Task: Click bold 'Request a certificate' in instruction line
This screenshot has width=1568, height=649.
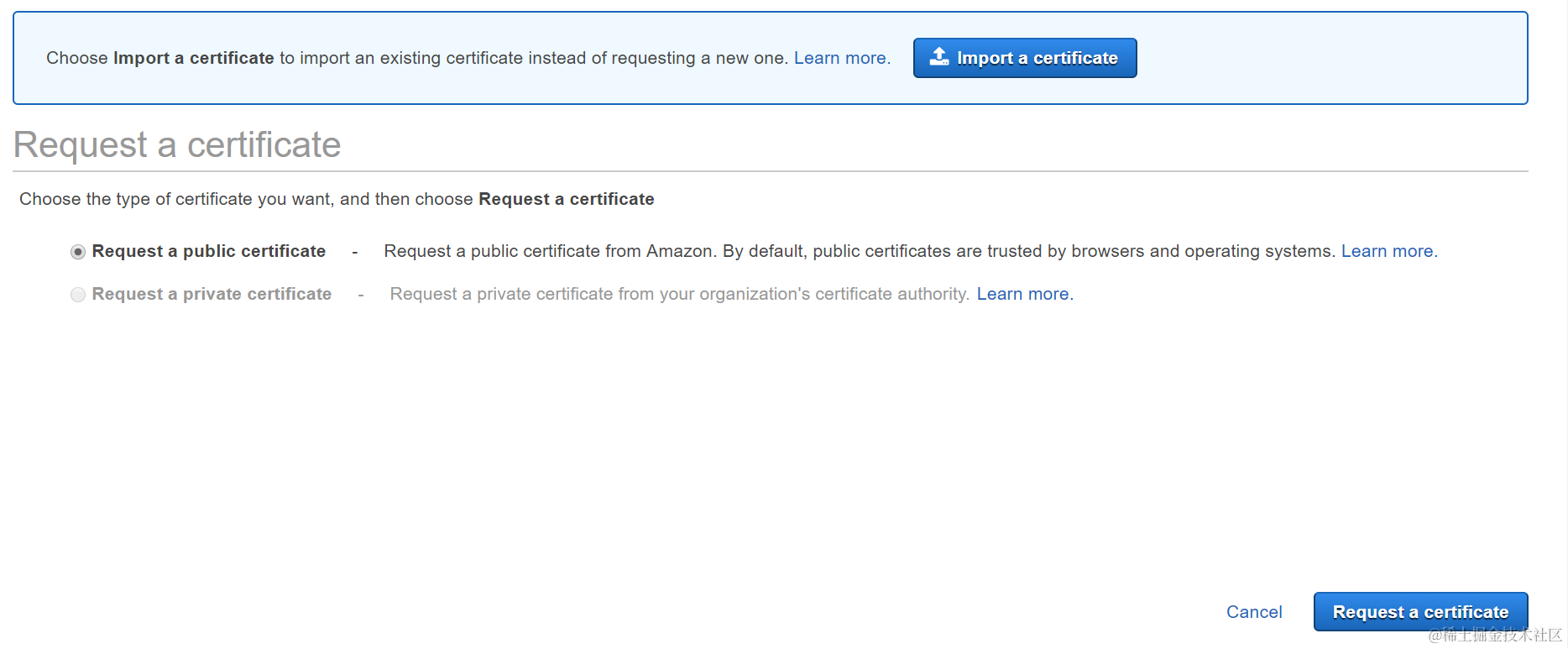Action: (566, 199)
